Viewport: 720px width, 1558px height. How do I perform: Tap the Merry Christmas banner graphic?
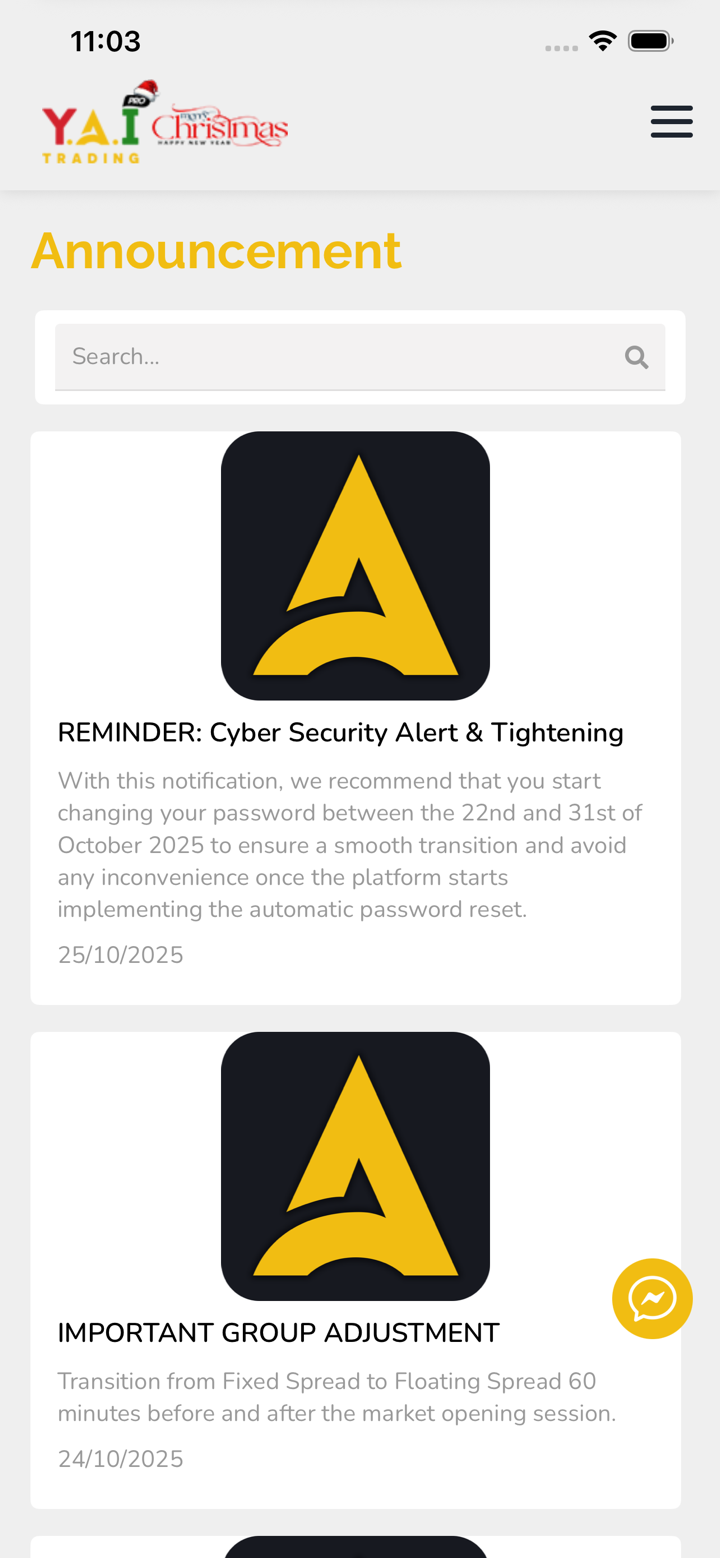click(x=220, y=126)
